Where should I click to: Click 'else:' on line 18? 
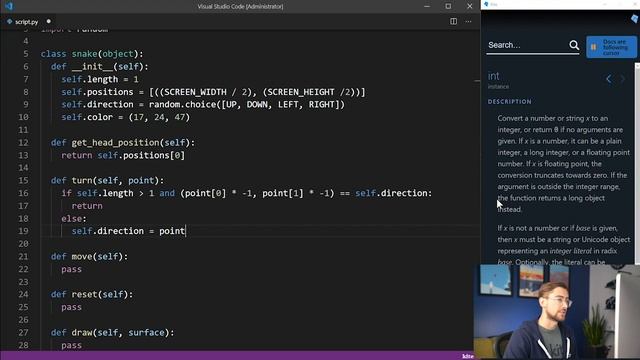[x=74, y=218]
